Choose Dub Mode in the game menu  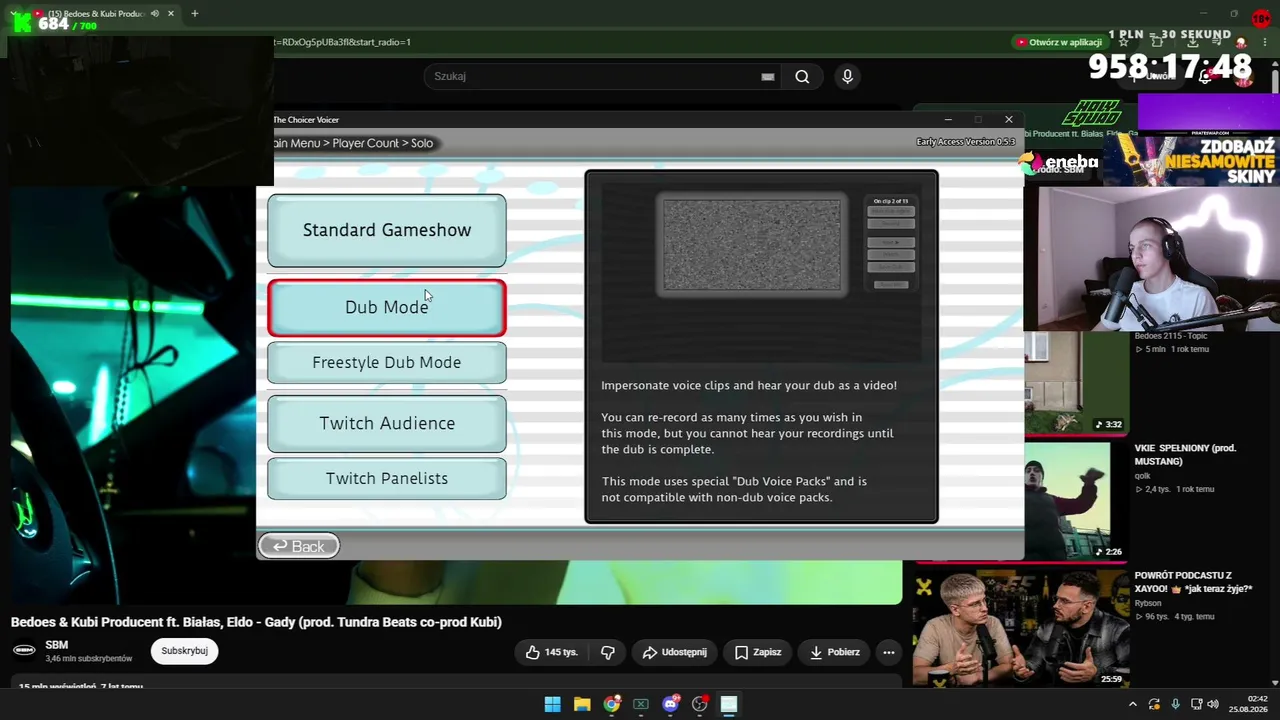point(387,307)
